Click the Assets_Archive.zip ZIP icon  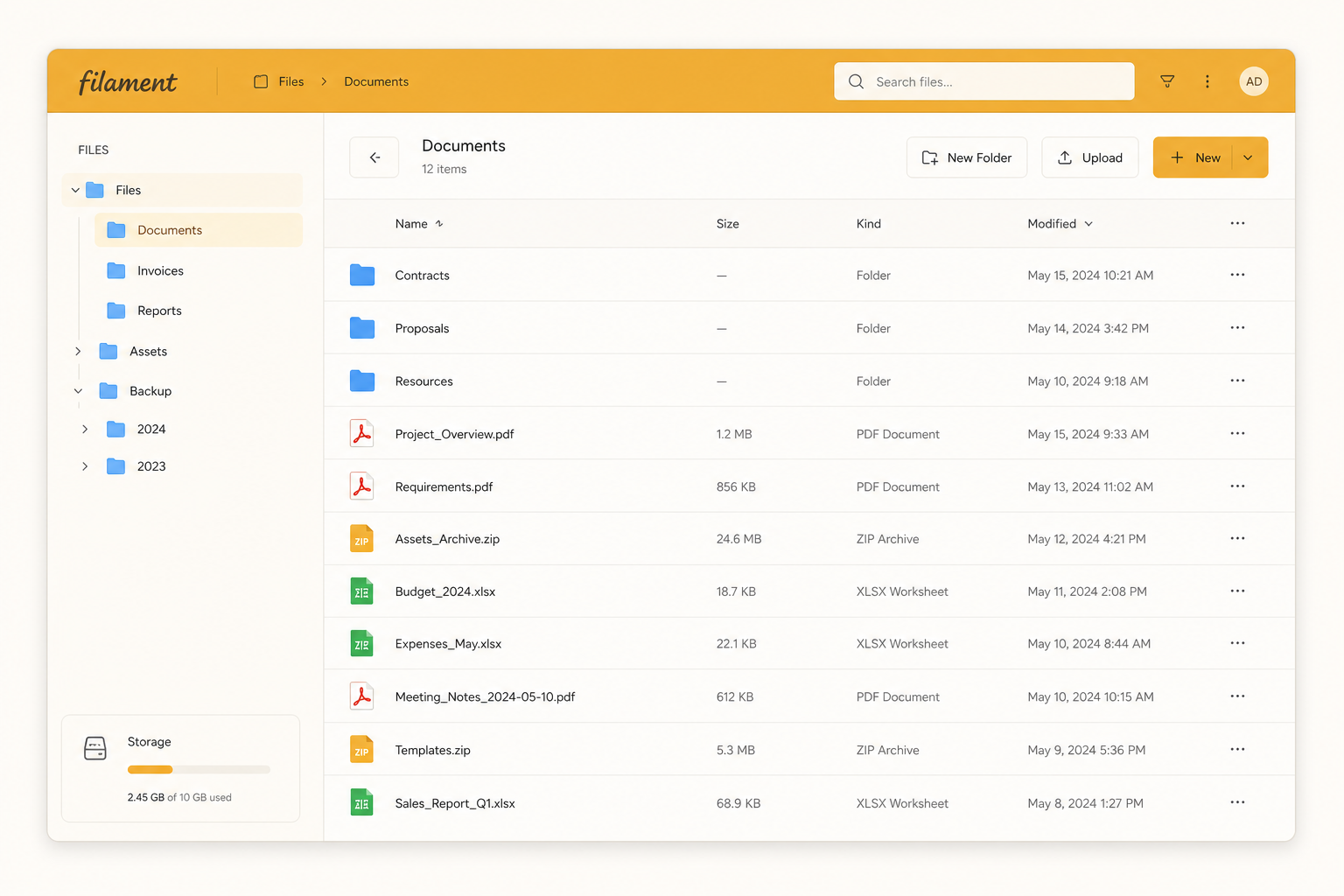click(362, 538)
